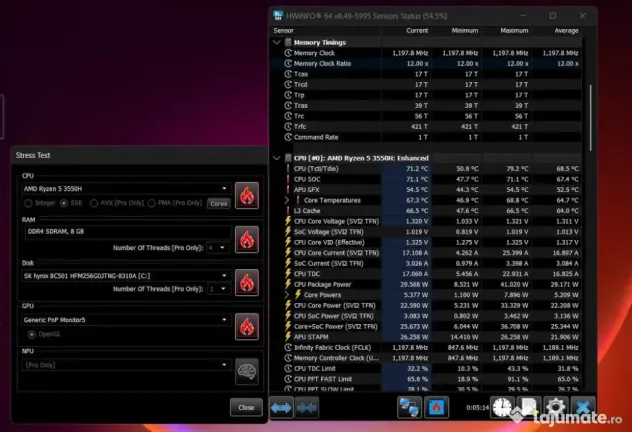Reset sensor timer with the clock icon
This screenshot has width=632, height=432.
502,407
